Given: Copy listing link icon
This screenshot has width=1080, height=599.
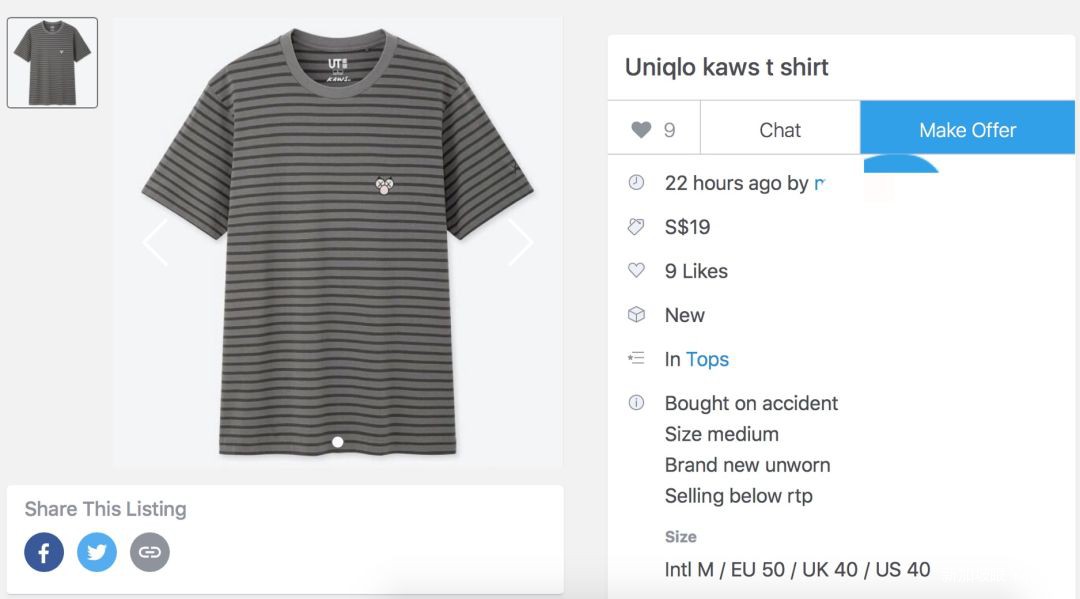Looking at the screenshot, I should click(150, 552).
